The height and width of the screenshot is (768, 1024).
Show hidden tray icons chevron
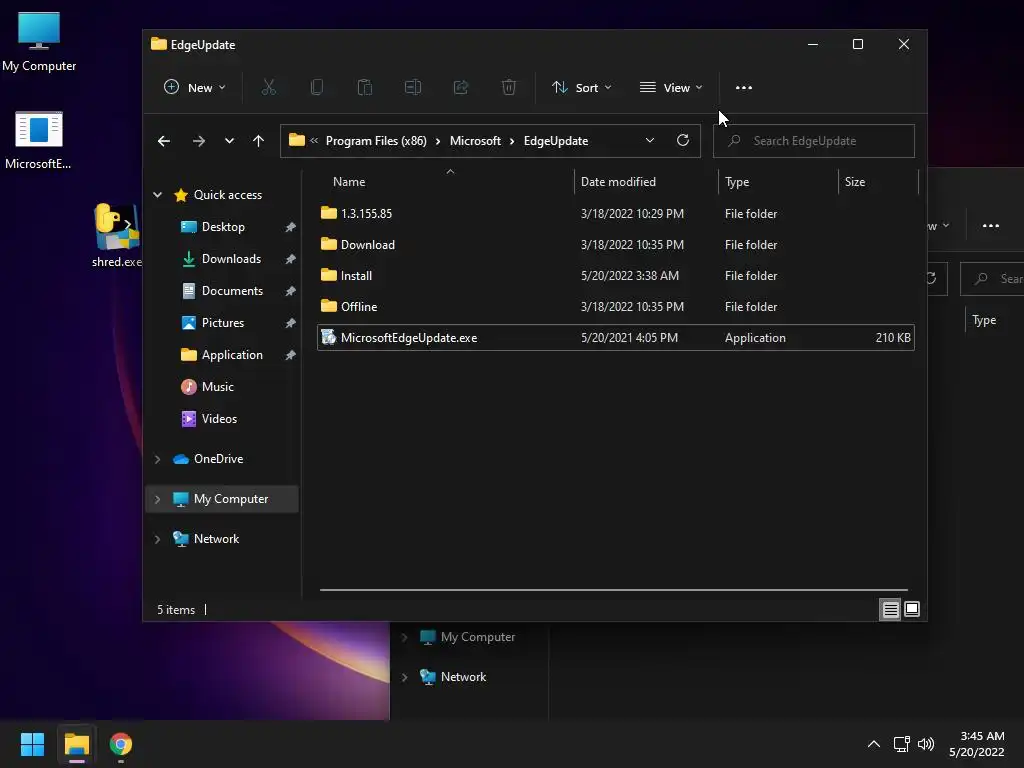[873, 744]
